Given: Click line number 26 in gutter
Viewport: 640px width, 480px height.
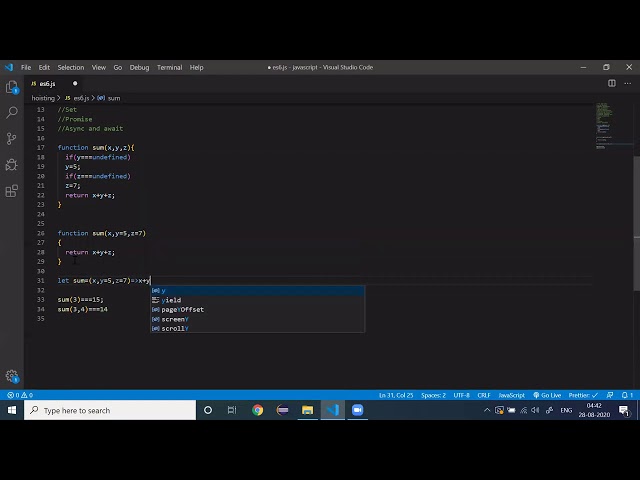Looking at the screenshot, I should (40, 233).
